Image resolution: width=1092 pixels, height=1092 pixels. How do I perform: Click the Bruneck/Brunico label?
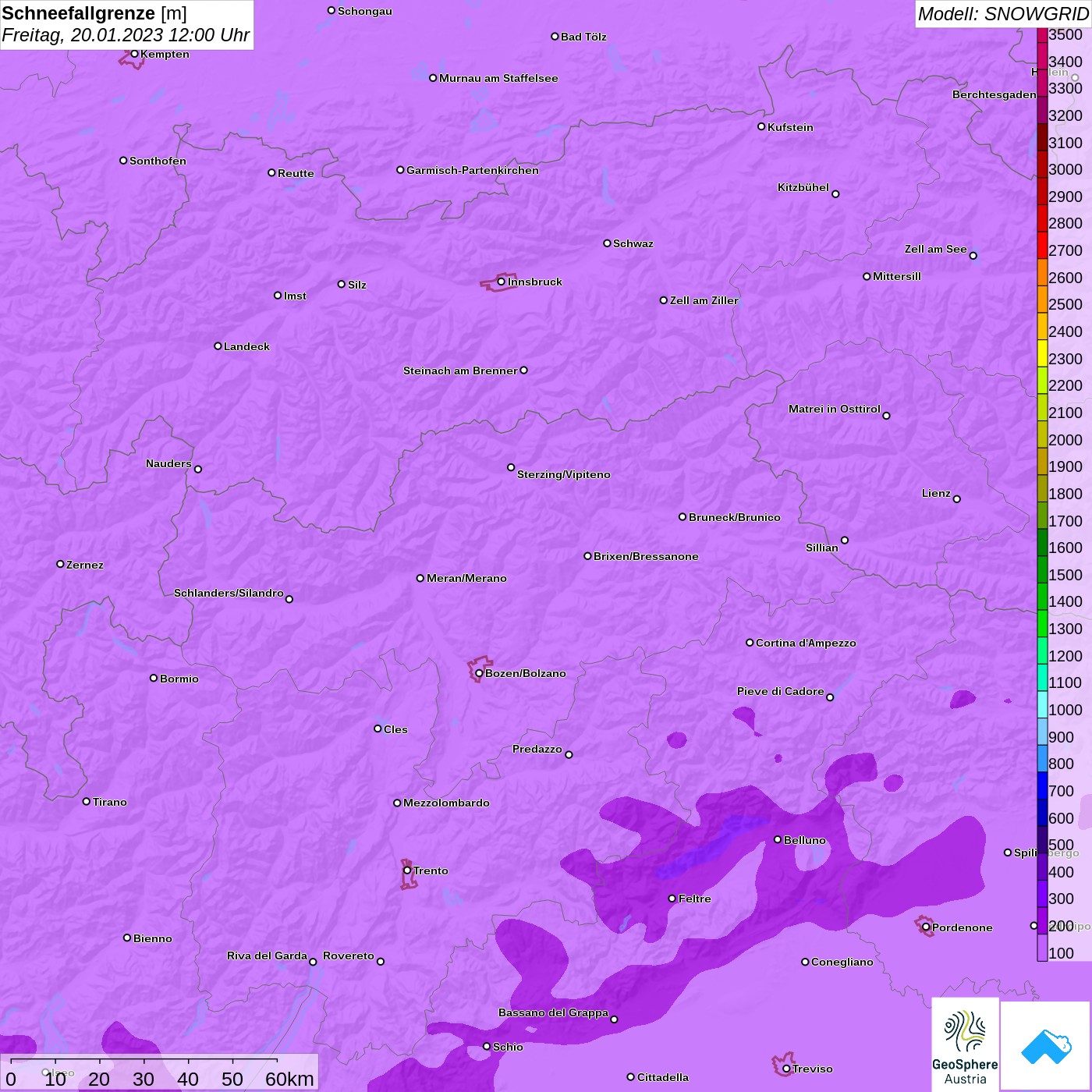click(735, 517)
